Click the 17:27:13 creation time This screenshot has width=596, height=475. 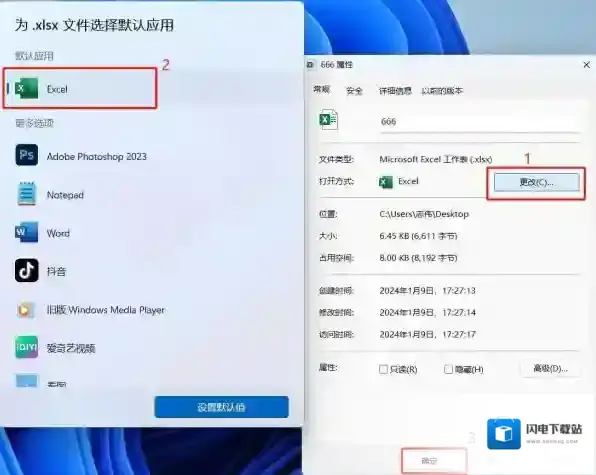pyautogui.click(x=459, y=291)
